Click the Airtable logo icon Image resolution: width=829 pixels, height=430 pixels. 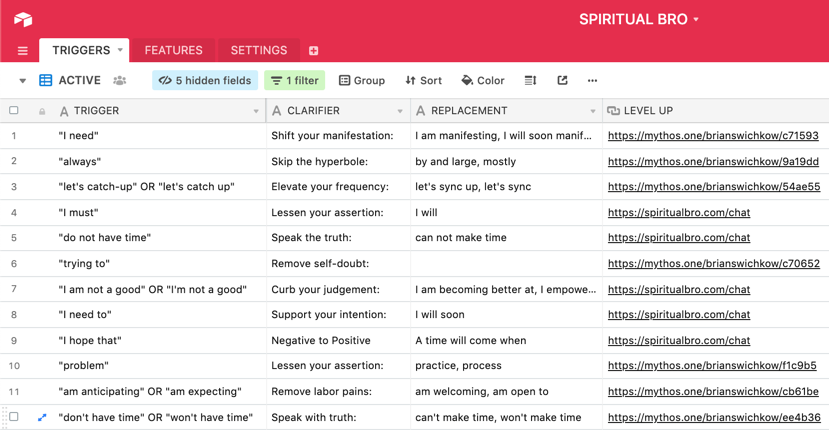click(x=23, y=19)
